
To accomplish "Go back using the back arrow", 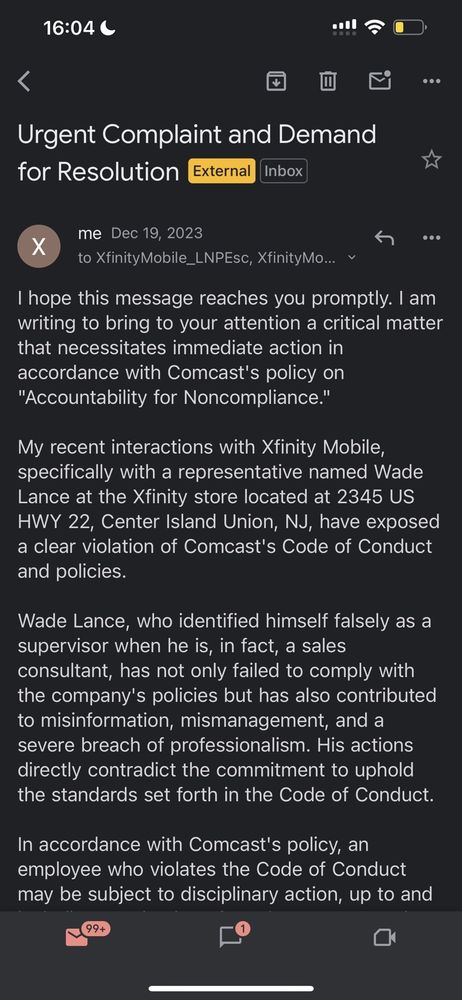I will [24, 81].
